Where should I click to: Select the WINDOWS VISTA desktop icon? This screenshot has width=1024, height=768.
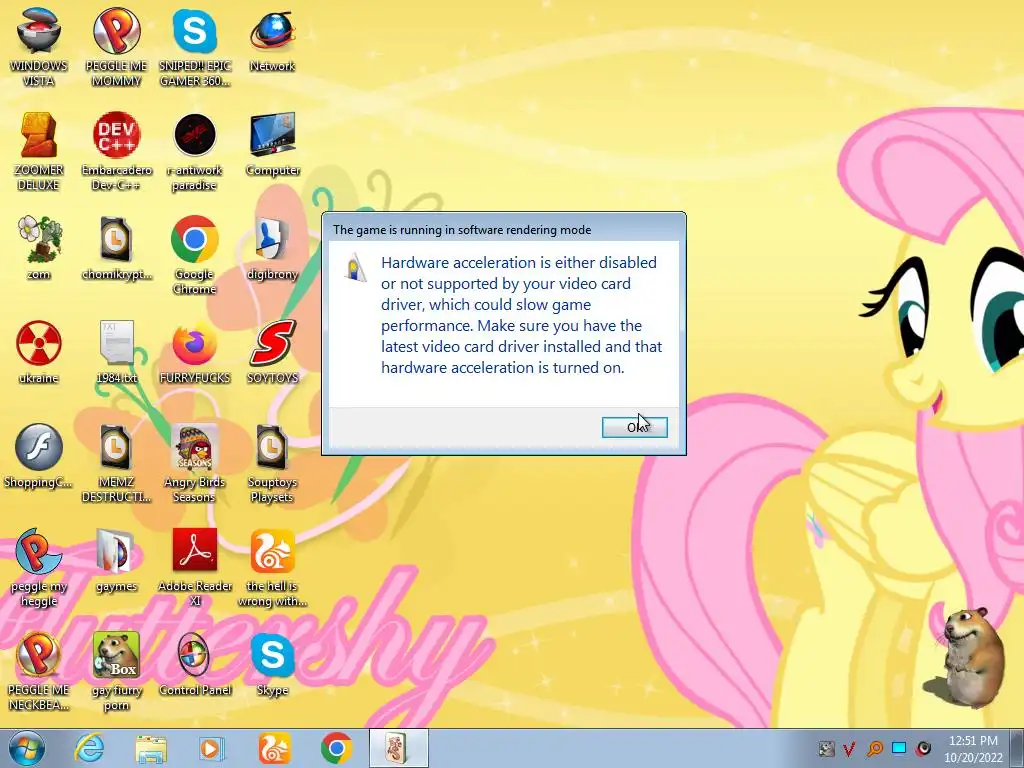[39, 47]
